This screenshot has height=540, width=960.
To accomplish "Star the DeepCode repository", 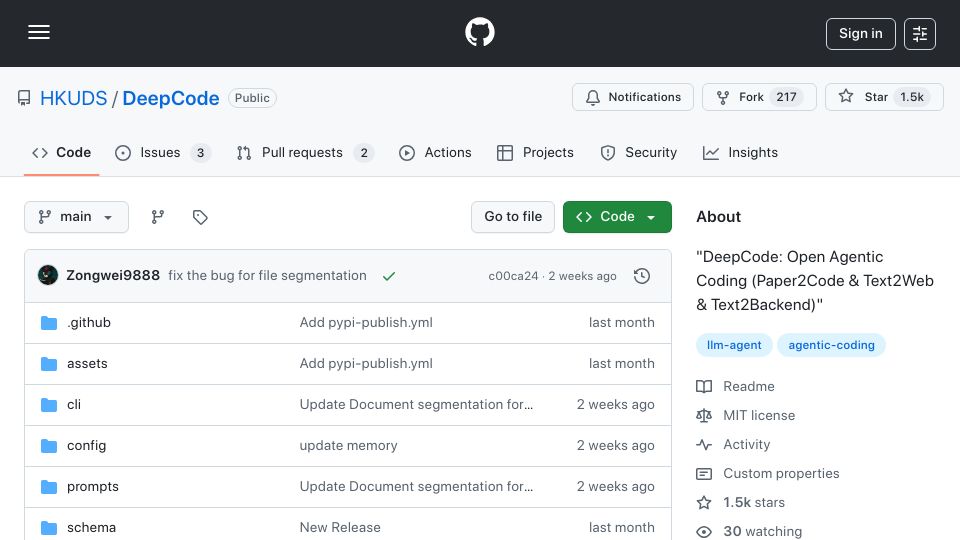I will (x=884, y=97).
